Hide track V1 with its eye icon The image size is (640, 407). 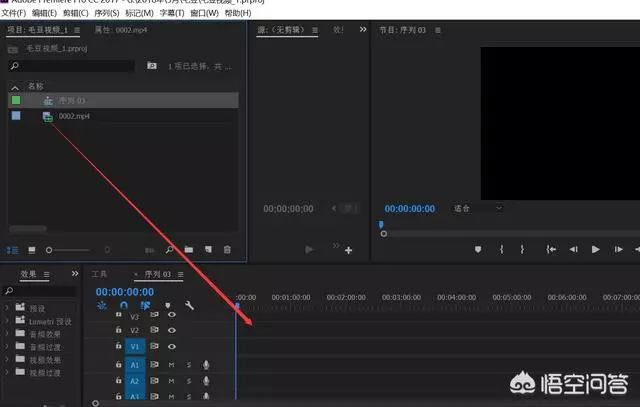172,347
